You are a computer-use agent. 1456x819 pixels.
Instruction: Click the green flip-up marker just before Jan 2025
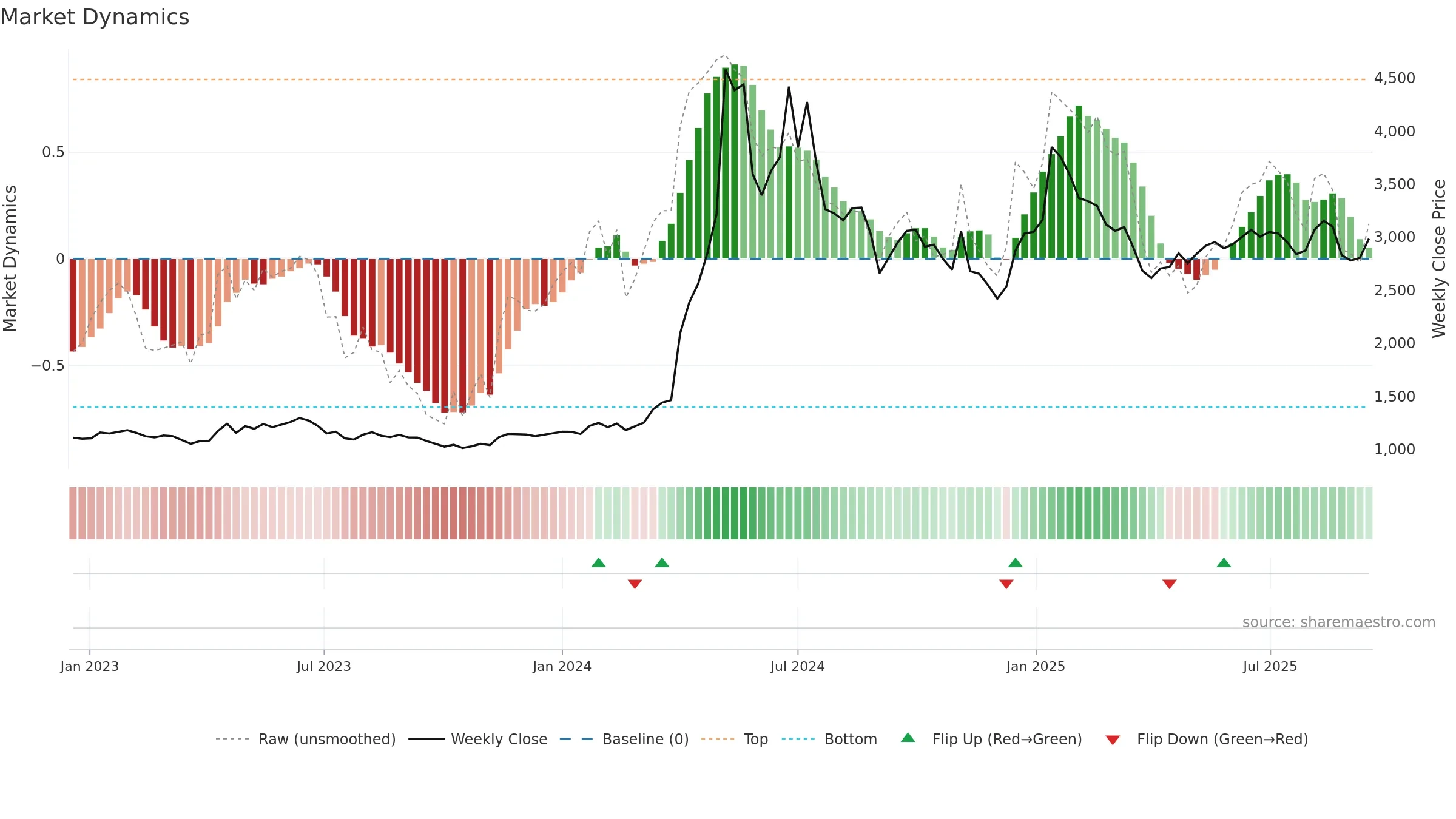[x=1016, y=562]
